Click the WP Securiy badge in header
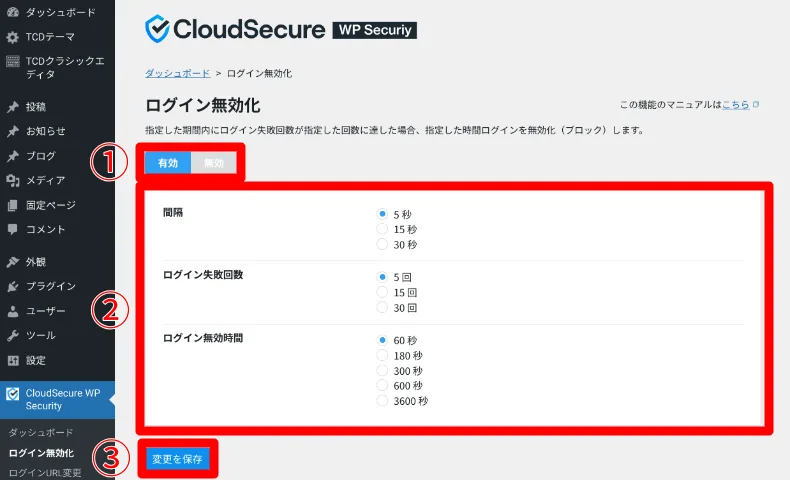The image size is (790, 480). (x=375, y=30)
